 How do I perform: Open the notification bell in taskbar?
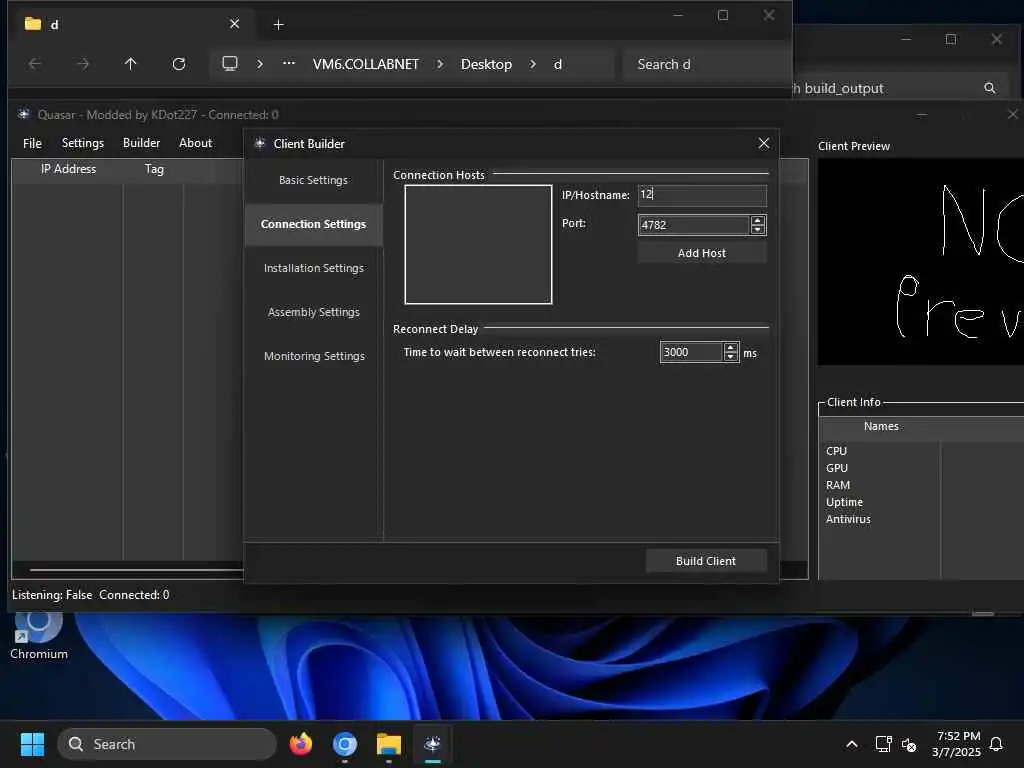[996, 744]
